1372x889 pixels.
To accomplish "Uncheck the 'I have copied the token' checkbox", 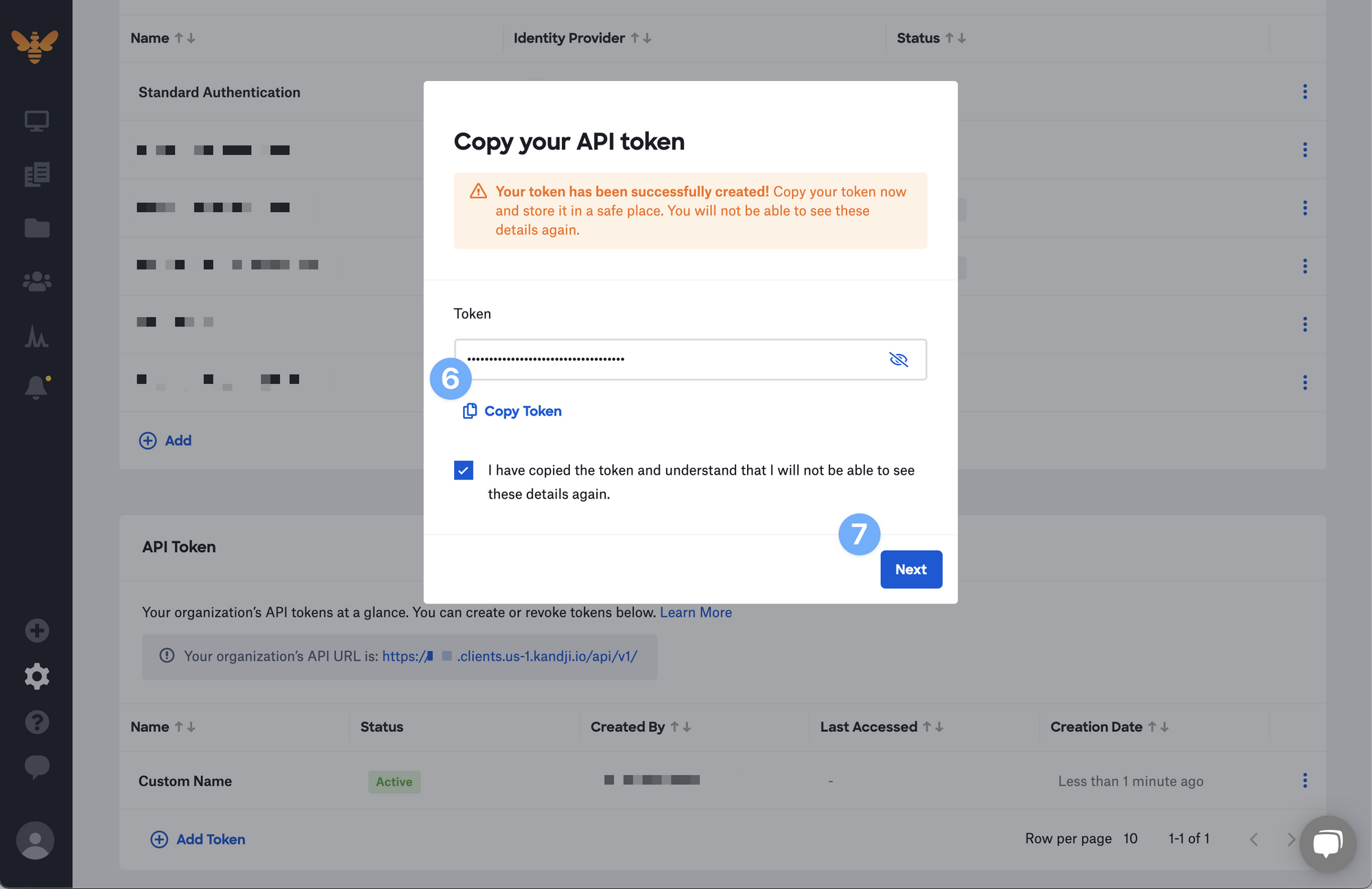I will coord(464,471).
